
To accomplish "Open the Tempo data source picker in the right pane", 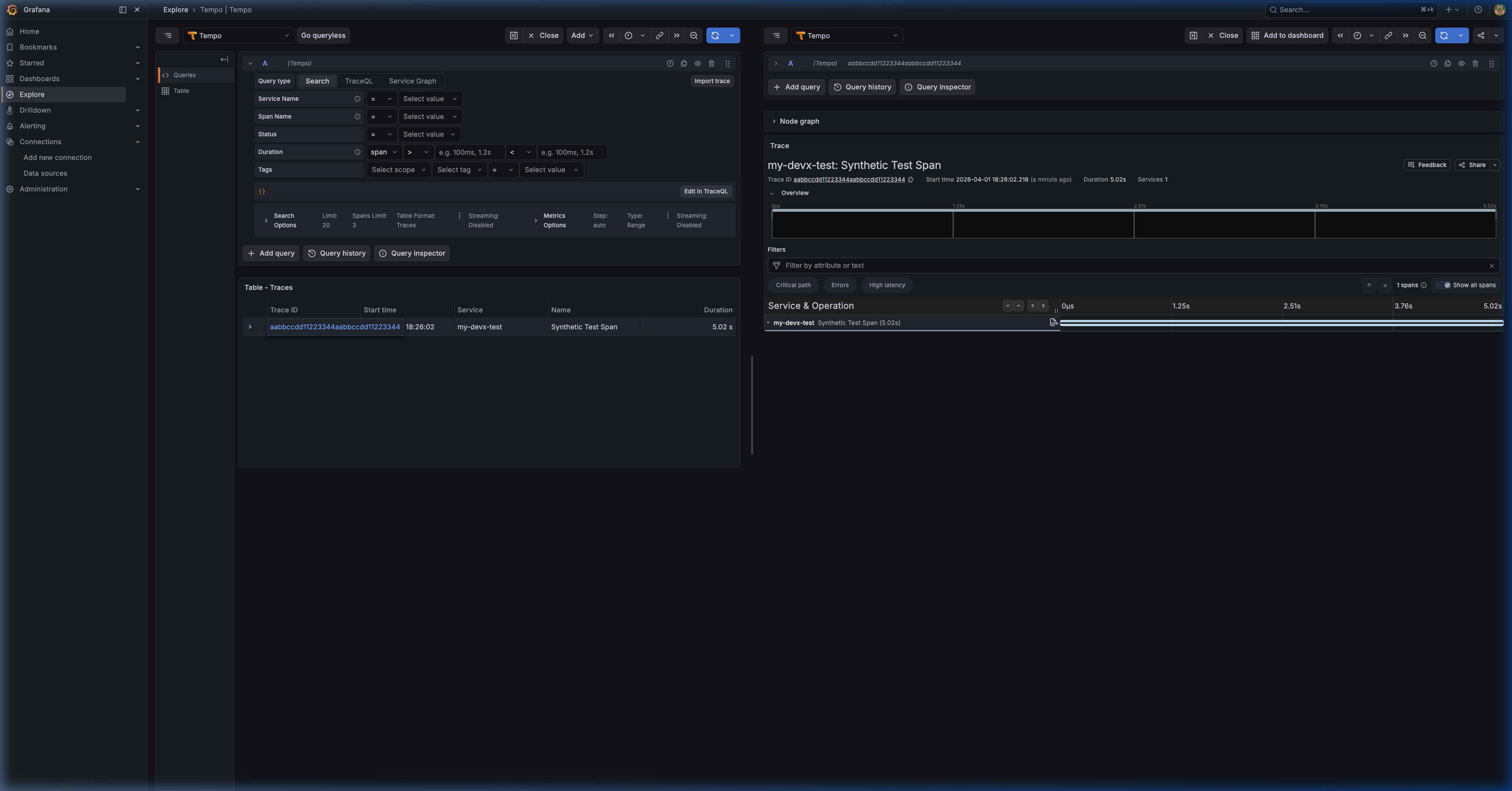I will (847, 35).
